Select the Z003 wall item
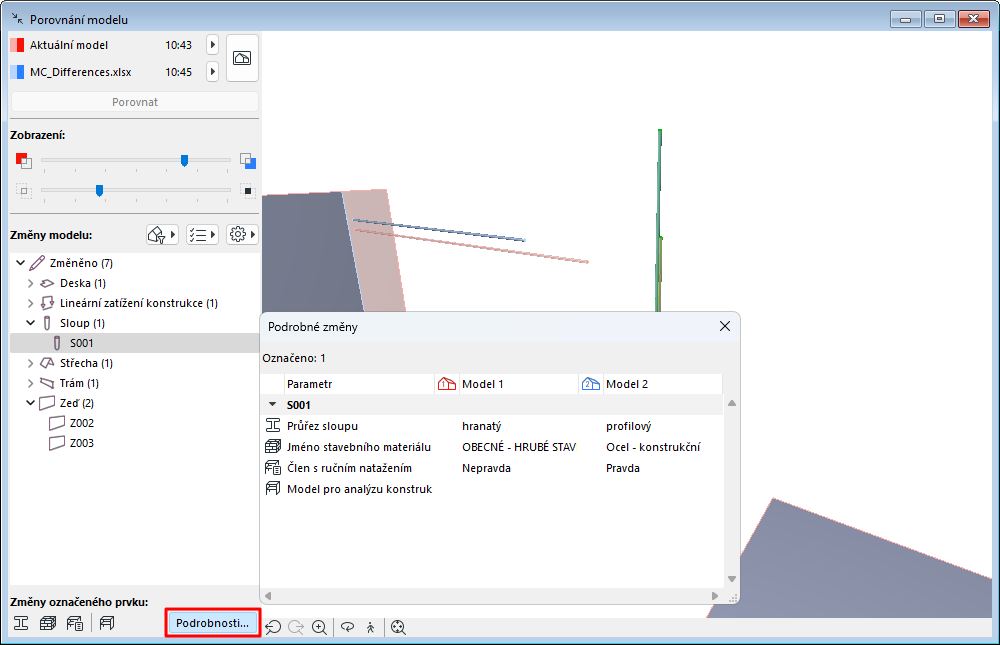The height and width of the screenshot is (645, 1000). click(x=135, y=443)
